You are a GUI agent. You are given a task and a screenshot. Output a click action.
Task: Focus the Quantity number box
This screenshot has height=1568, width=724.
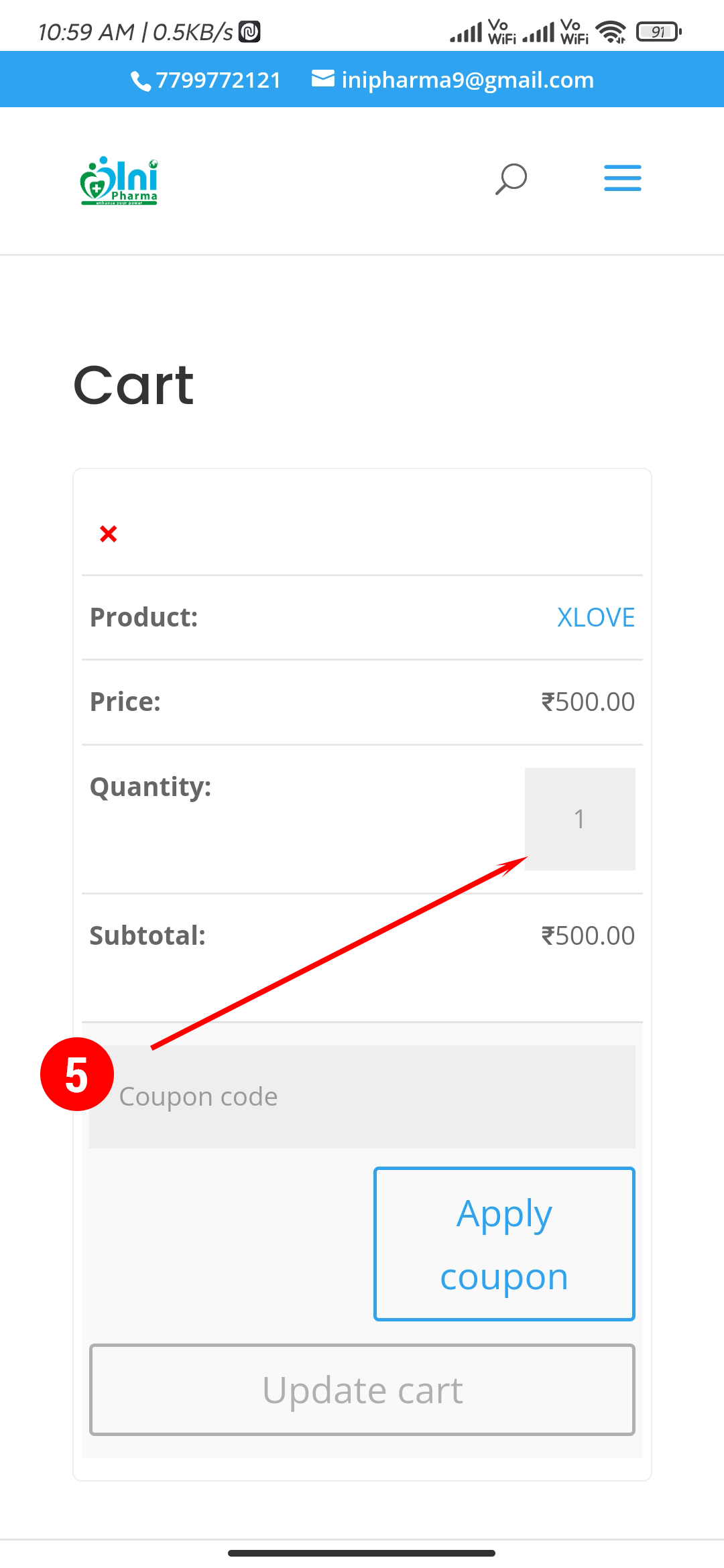579,819
